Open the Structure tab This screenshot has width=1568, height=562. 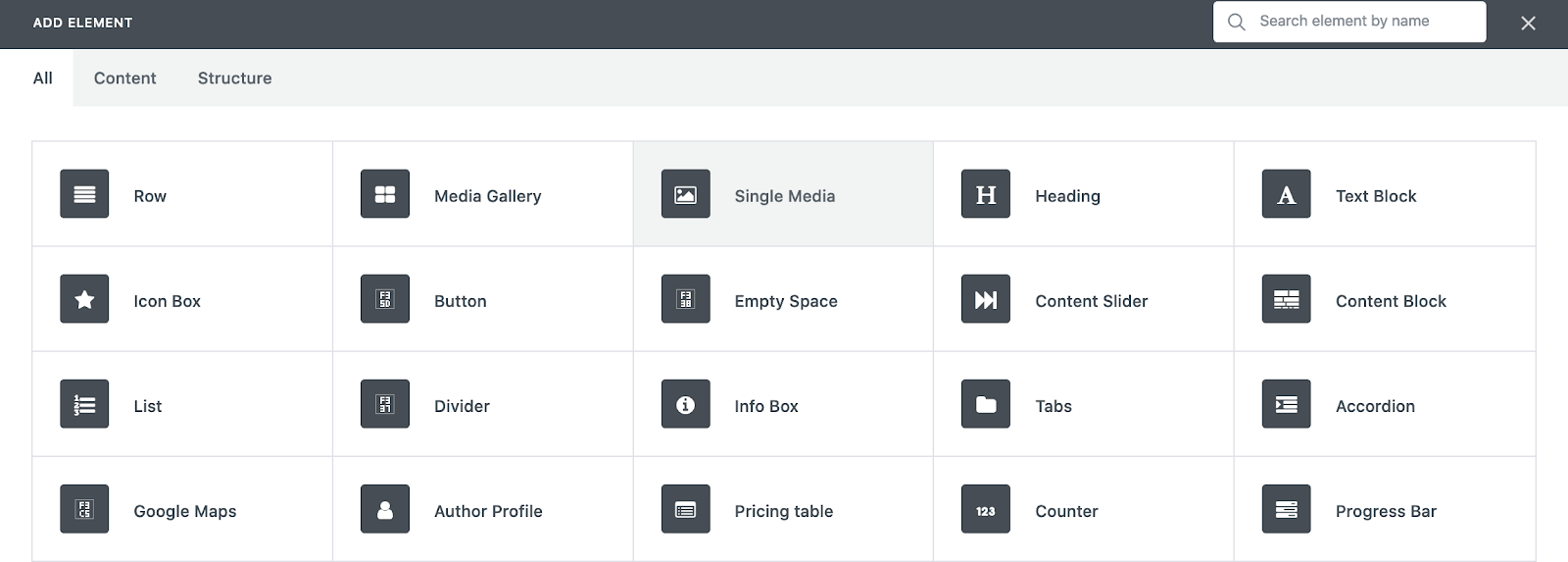pyautogui.click(x=234, y=78)
